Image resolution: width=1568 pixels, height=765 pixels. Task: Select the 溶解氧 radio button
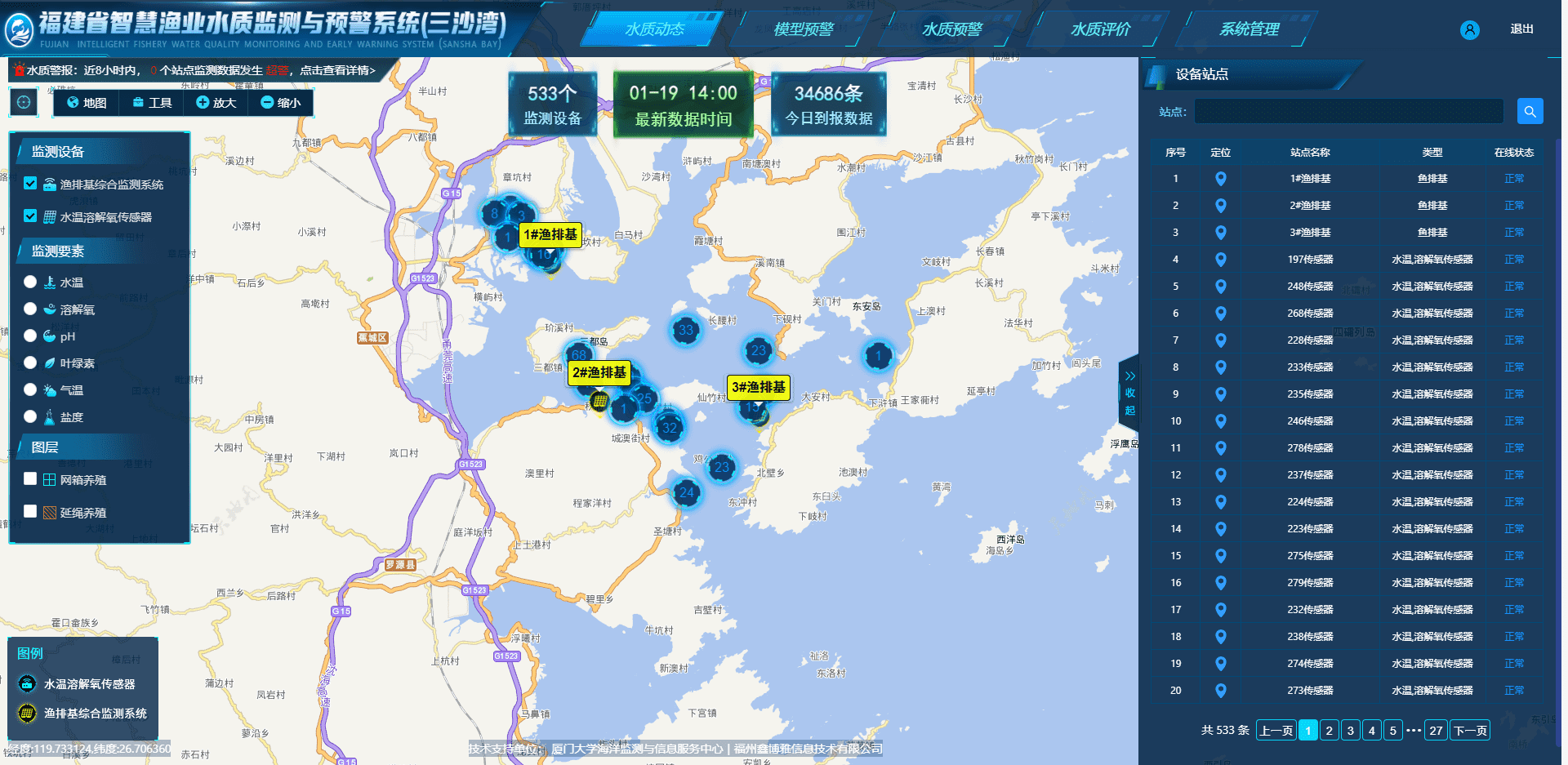30,309
